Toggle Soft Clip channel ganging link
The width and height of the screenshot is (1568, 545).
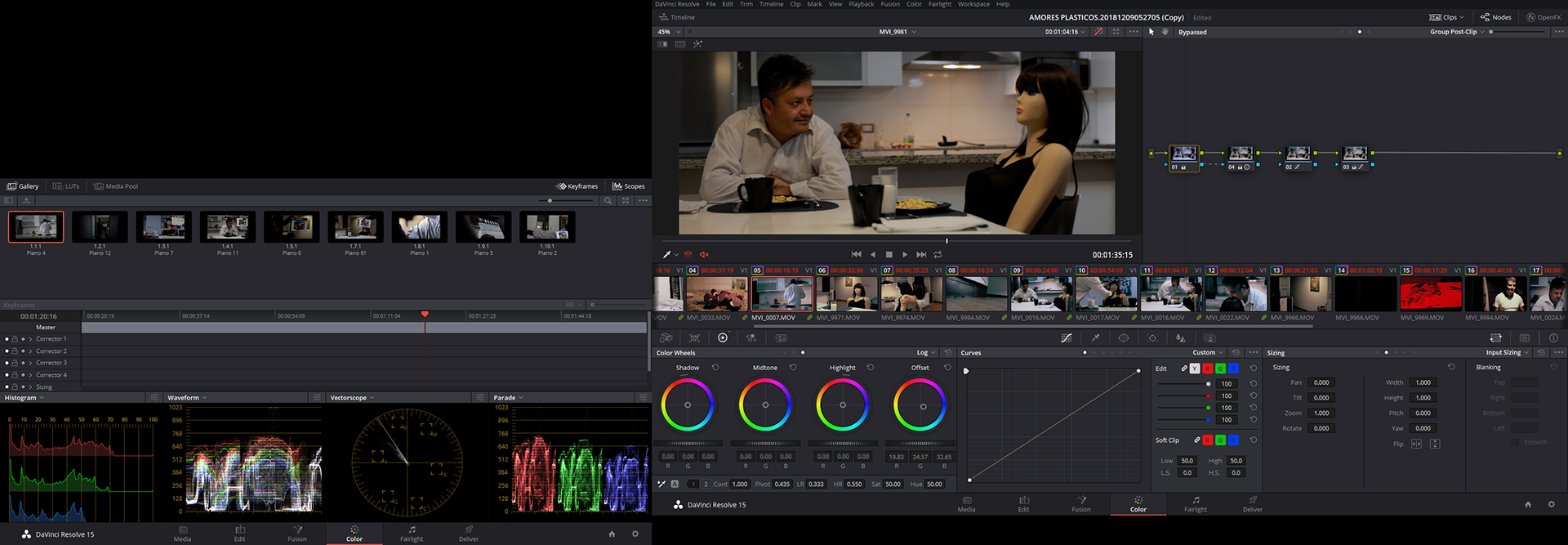click(x=1196, y=440)
